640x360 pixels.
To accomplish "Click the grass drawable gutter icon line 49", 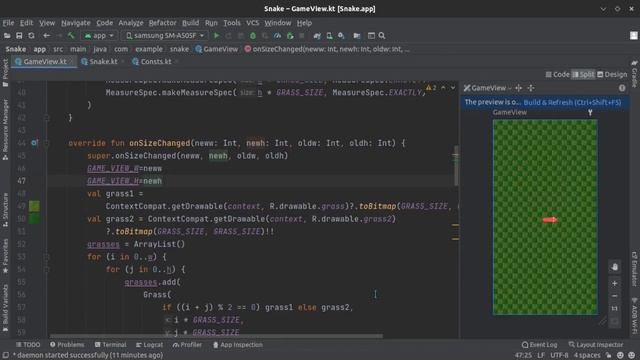I will pos(34,206).
